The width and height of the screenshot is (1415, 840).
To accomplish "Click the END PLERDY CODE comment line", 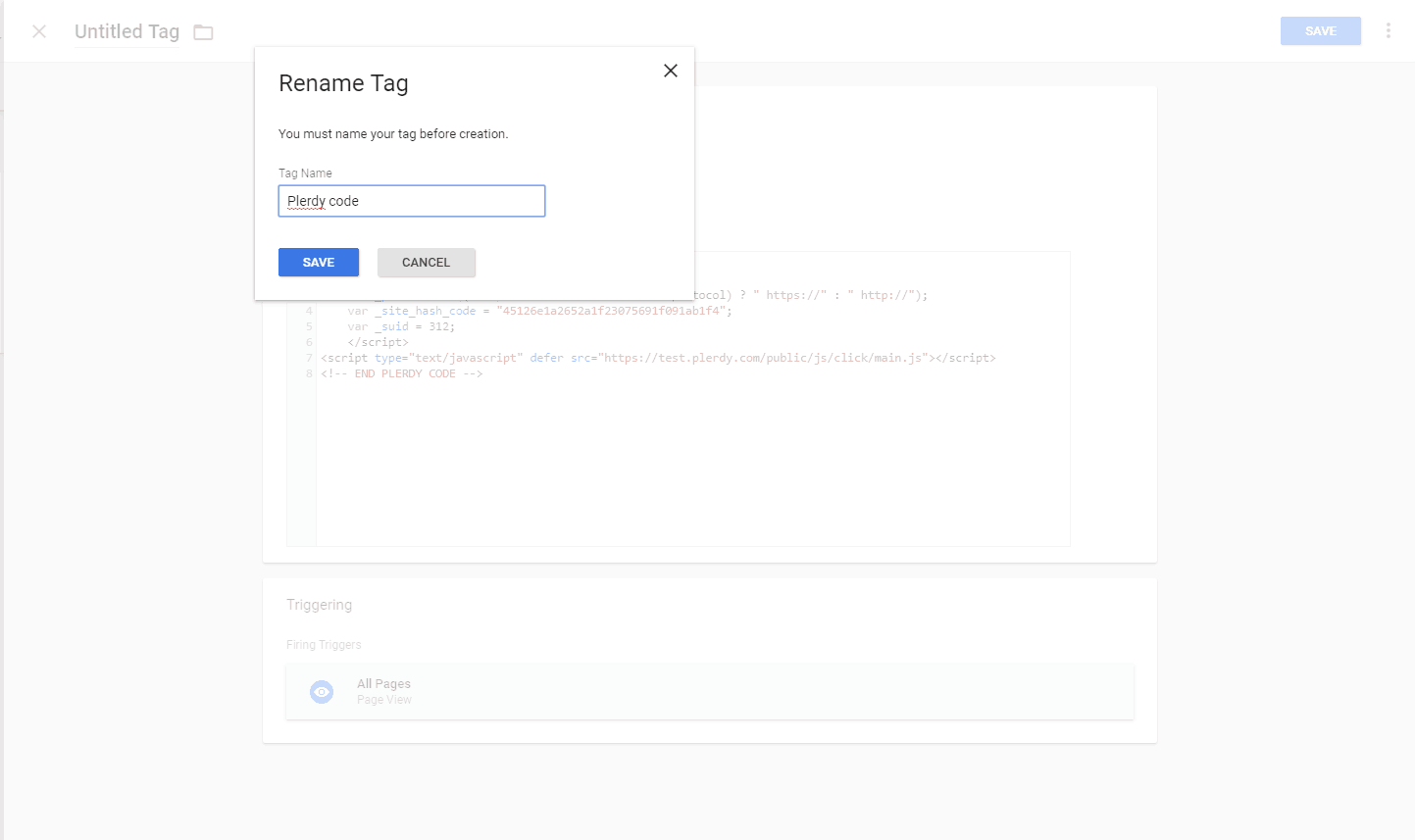I will click(401, 373).
